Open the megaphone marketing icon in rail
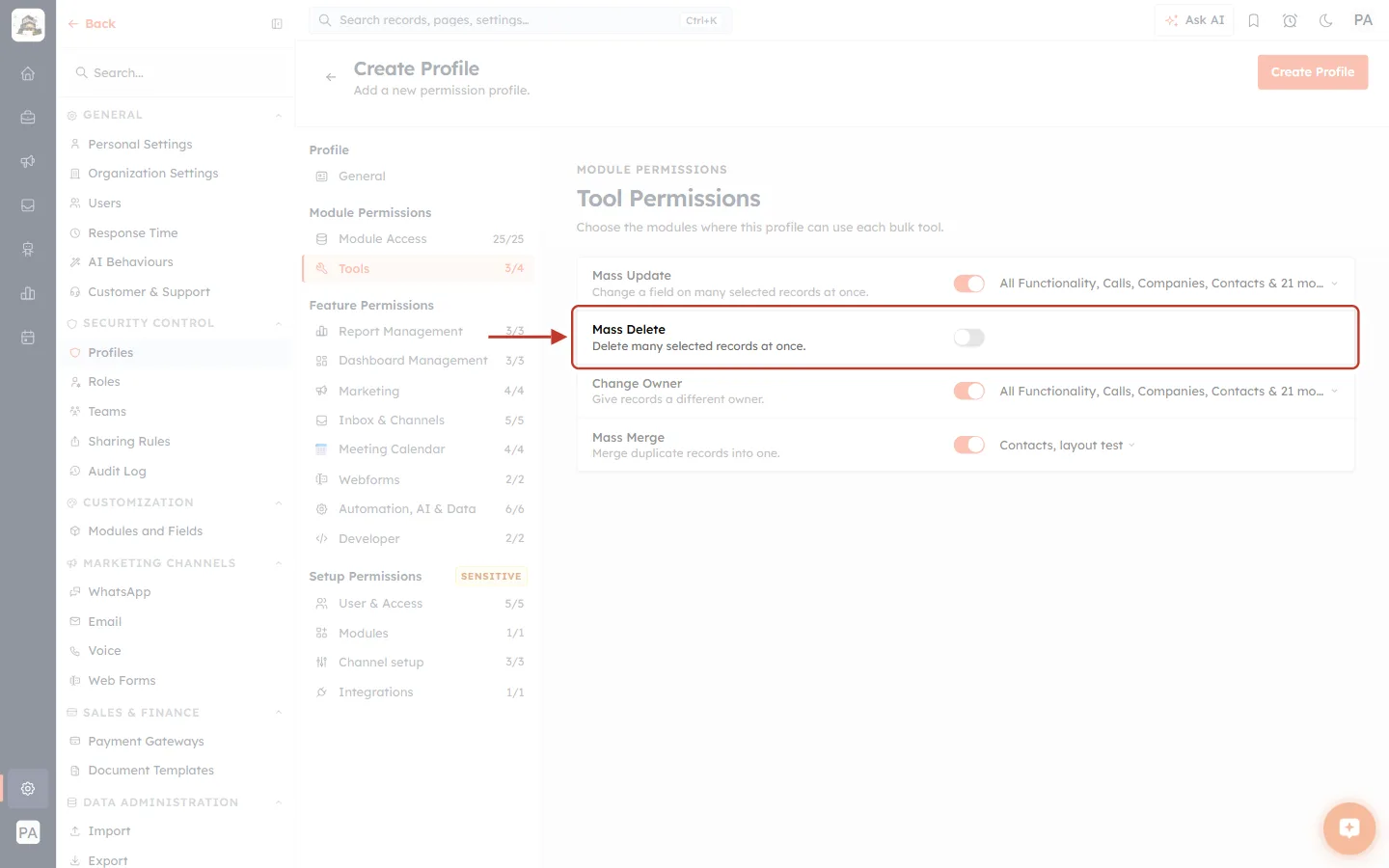Image resolution: width=1389 pixels, height=868 pixels. click(x=28, y=161)
